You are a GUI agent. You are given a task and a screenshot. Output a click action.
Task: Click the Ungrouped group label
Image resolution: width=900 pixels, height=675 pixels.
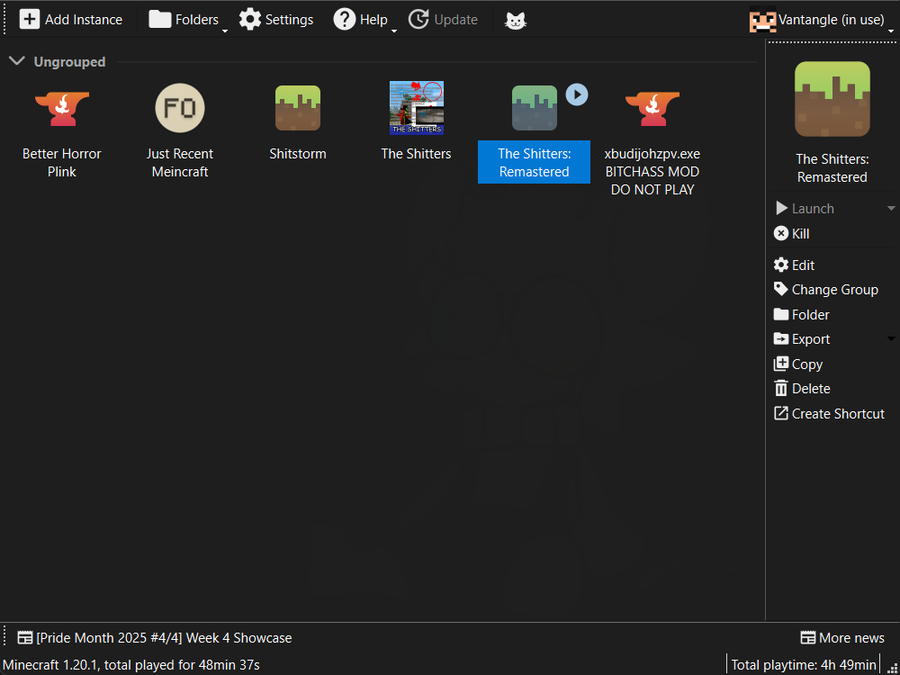[69, 61]
